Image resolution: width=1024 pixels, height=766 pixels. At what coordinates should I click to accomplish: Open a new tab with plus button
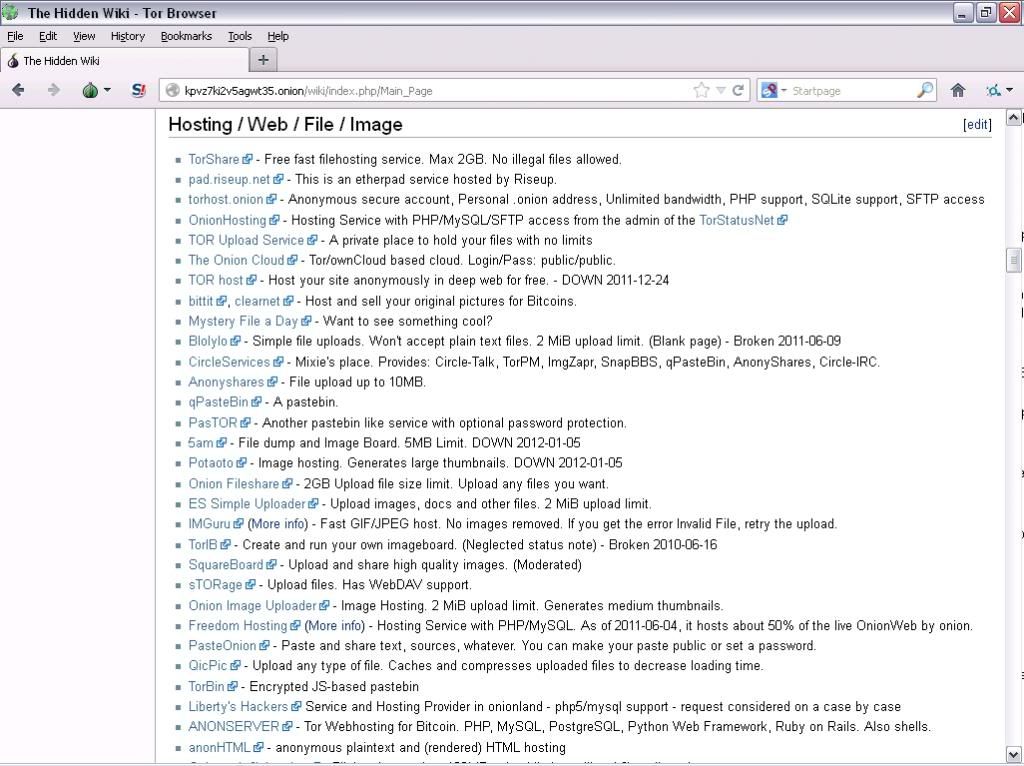point(263,60)
